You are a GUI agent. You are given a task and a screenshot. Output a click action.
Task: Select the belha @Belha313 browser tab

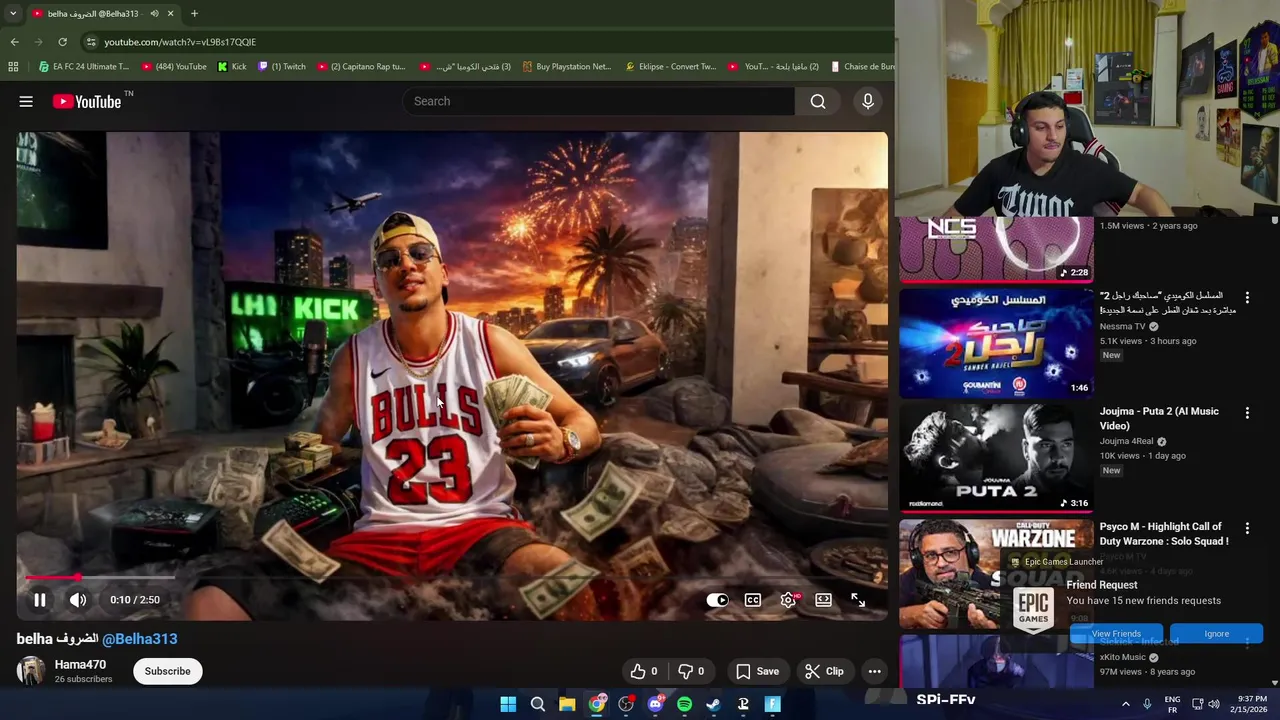(x=102, y=14)
